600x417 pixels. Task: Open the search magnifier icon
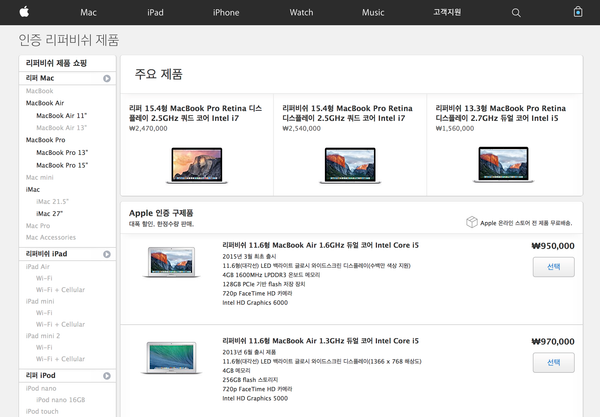[x=516, y=13]
